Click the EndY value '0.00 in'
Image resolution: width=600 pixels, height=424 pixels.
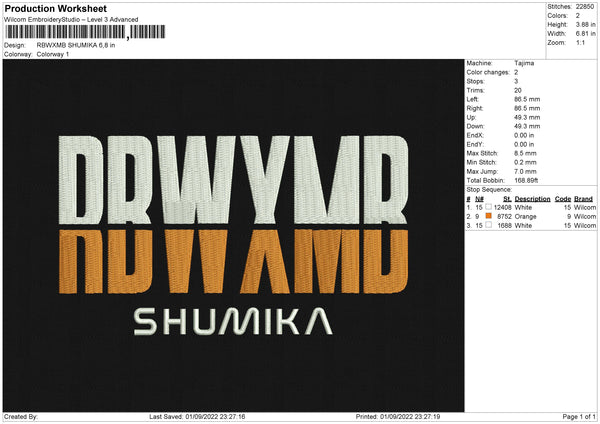524,144
